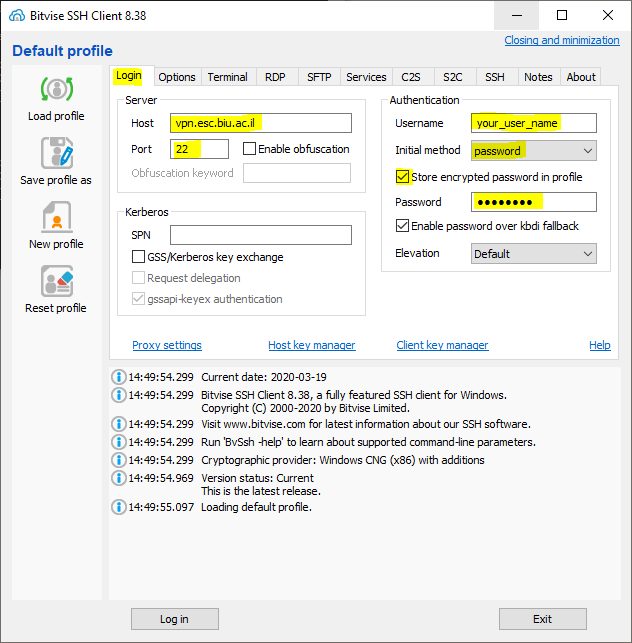Viewport: 632px width, 643px height.
Task: Click the Request delegation checkbox
Action: 138,278
